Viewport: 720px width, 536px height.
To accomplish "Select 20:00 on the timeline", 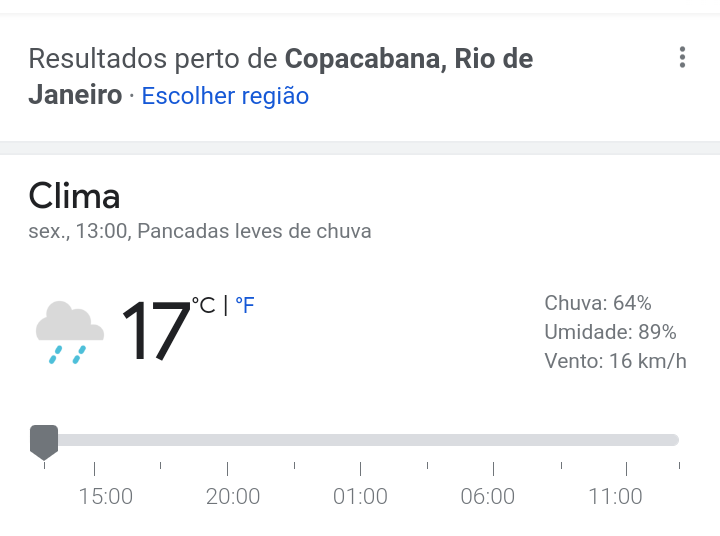I will pyautogui.click(x=233, y=496).
